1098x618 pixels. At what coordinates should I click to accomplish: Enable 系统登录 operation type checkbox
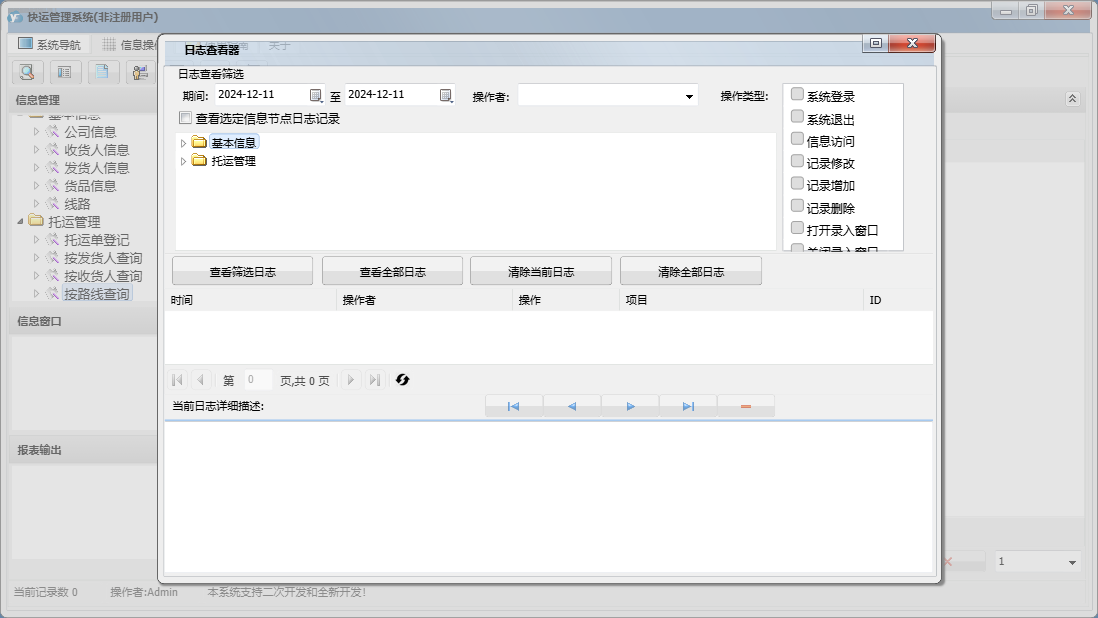point(797,94)
